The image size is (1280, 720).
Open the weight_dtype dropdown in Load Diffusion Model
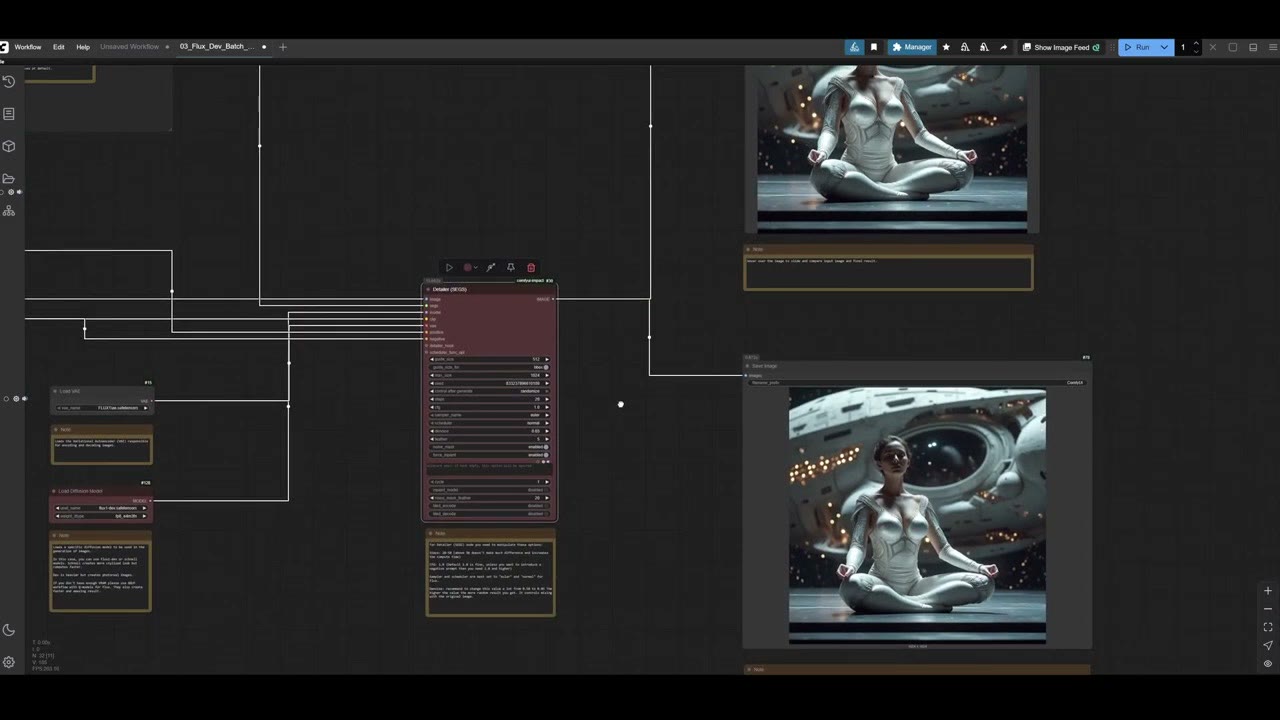[102, 516]
